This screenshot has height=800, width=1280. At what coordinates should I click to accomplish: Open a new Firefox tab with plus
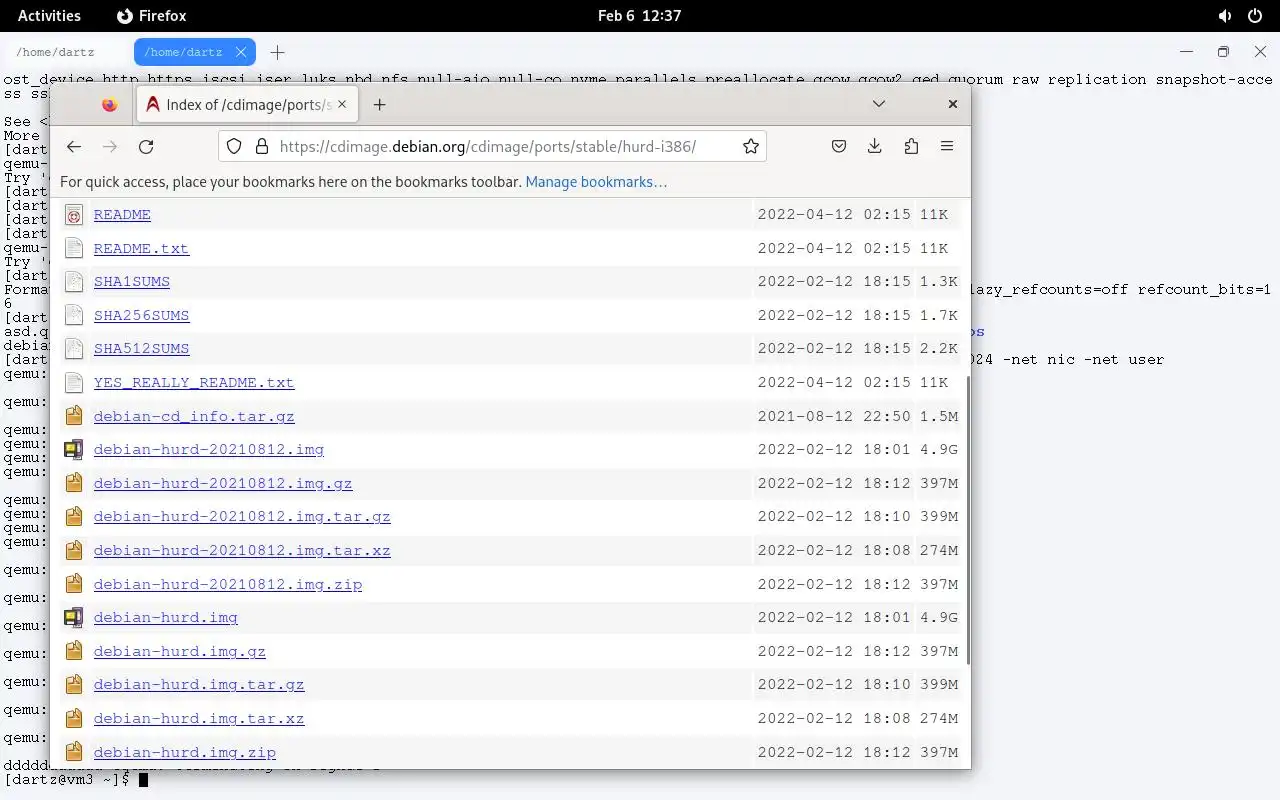tap(379, 104)
